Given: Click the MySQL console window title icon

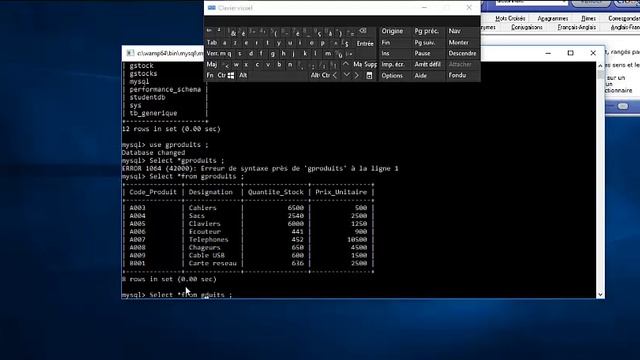Looking at the screenshot, I should [130, 53].
